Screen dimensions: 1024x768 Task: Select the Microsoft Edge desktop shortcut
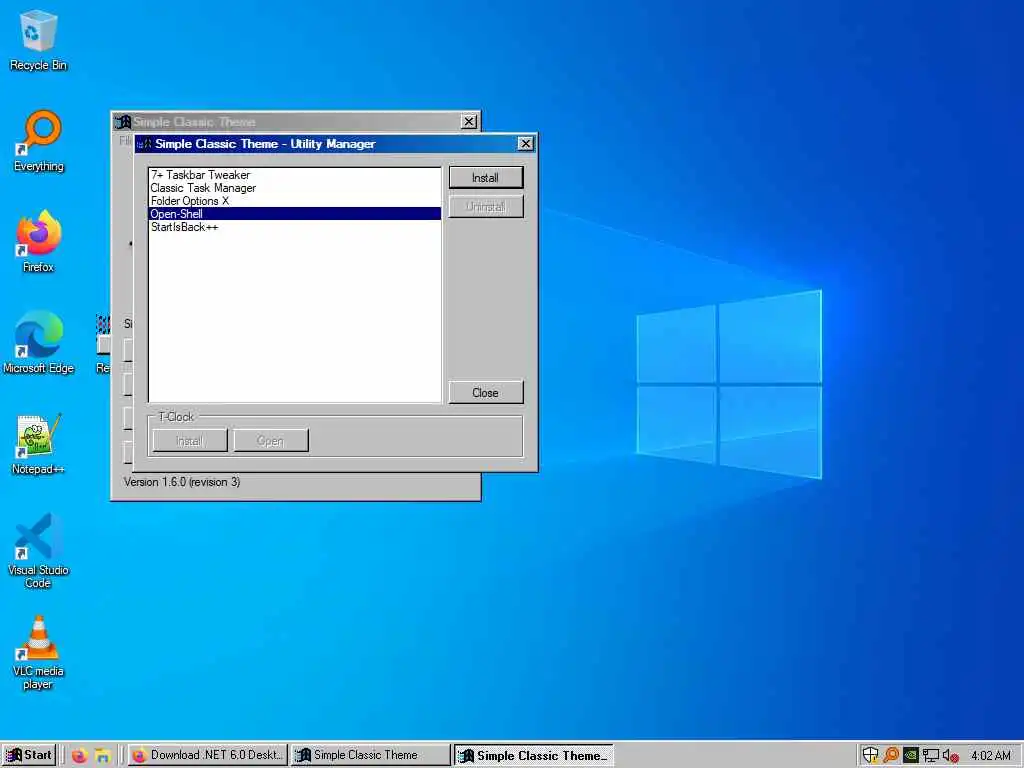pos(39,343)
